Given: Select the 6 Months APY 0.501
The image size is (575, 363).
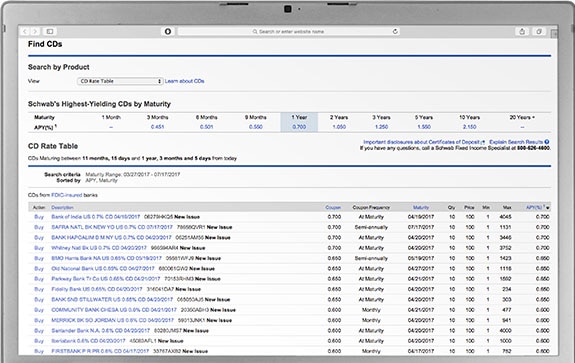Looking at the screenshot, I should [x=206, y=127].
